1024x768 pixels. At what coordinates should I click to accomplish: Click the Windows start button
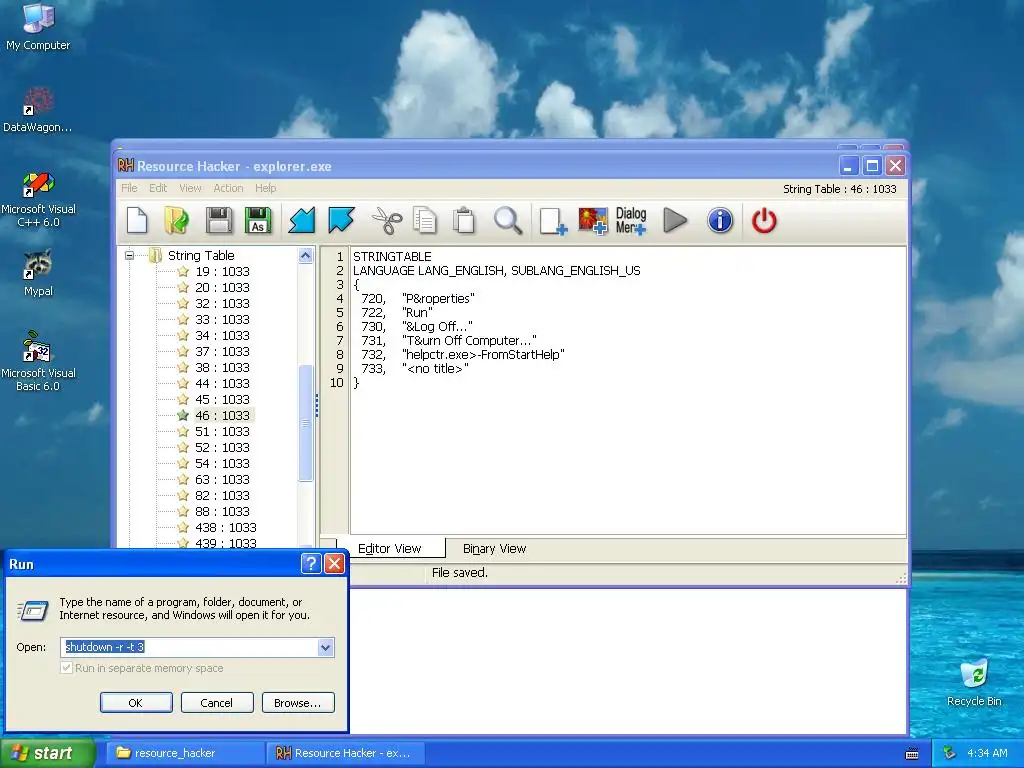click(48, 753)
